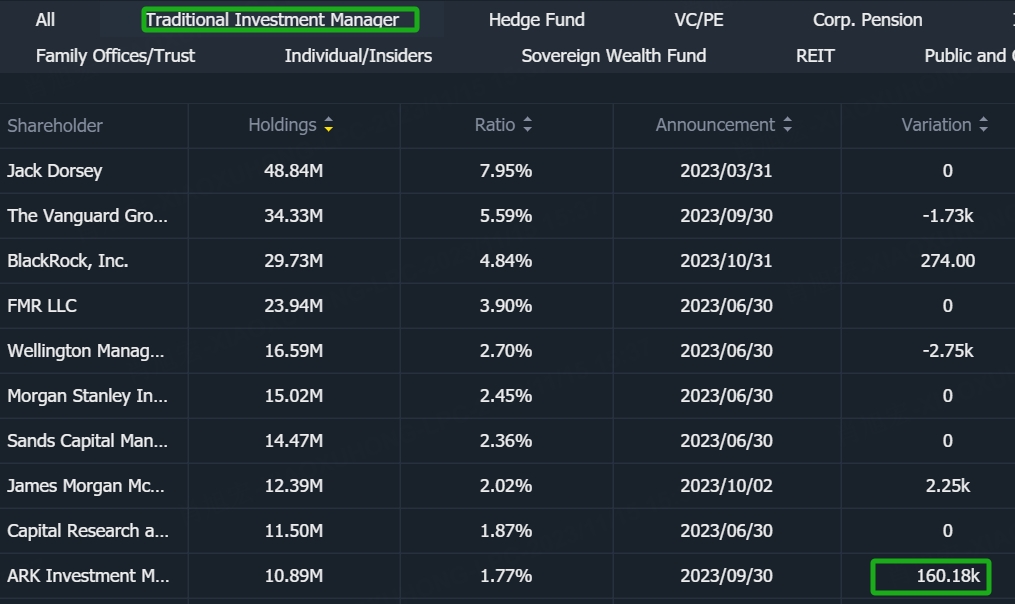The image size is (1015, 604).
Task: Filter by Individual/Insiders tab
Action: click(x=358, y=56)
